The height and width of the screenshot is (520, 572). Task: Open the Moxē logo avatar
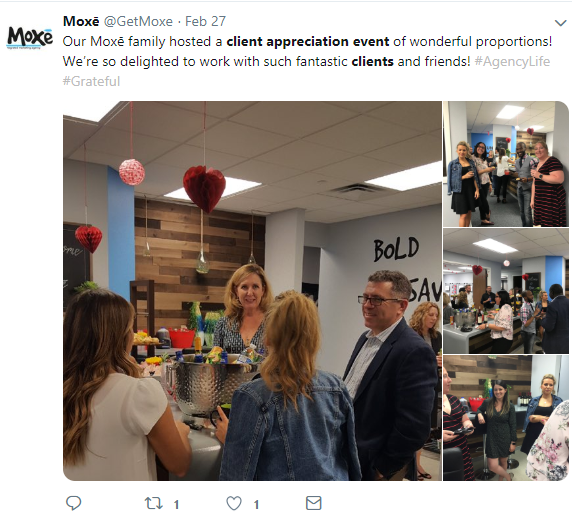30,38
